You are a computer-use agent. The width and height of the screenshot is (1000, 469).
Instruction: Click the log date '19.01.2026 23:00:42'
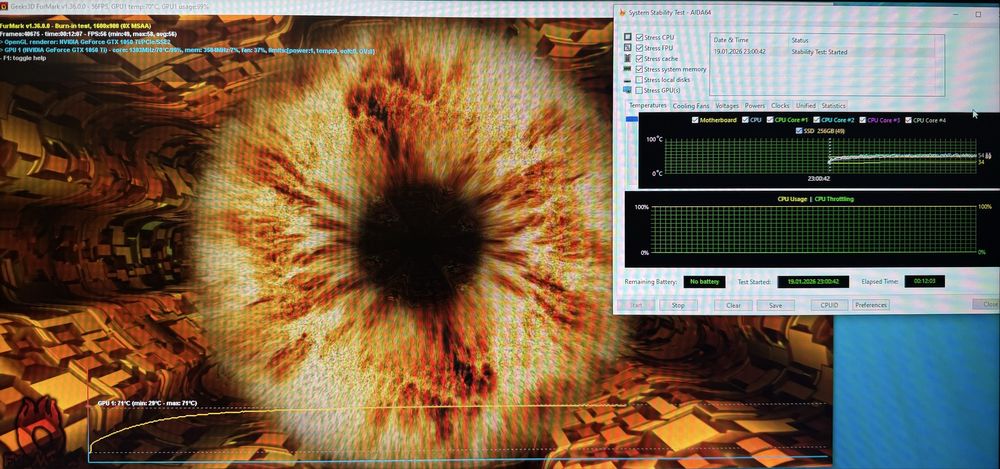[740, 52]
